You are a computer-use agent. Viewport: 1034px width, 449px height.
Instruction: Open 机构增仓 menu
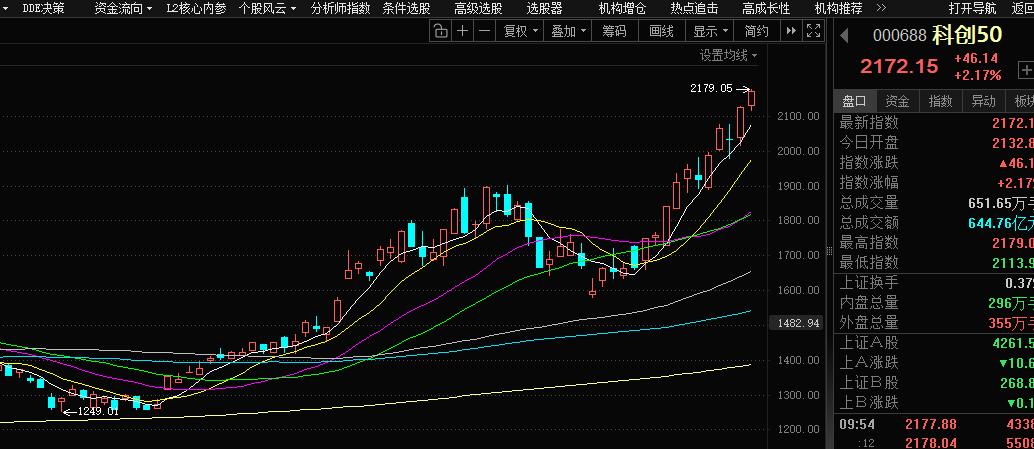622,9
